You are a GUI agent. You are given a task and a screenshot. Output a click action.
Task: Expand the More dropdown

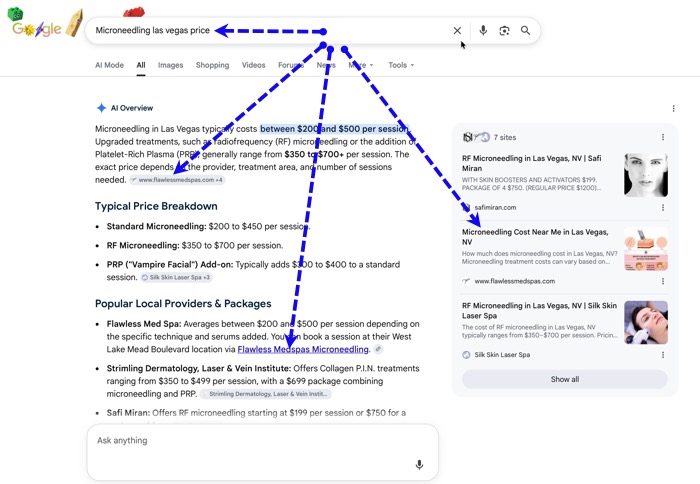(x=361, y=65)
